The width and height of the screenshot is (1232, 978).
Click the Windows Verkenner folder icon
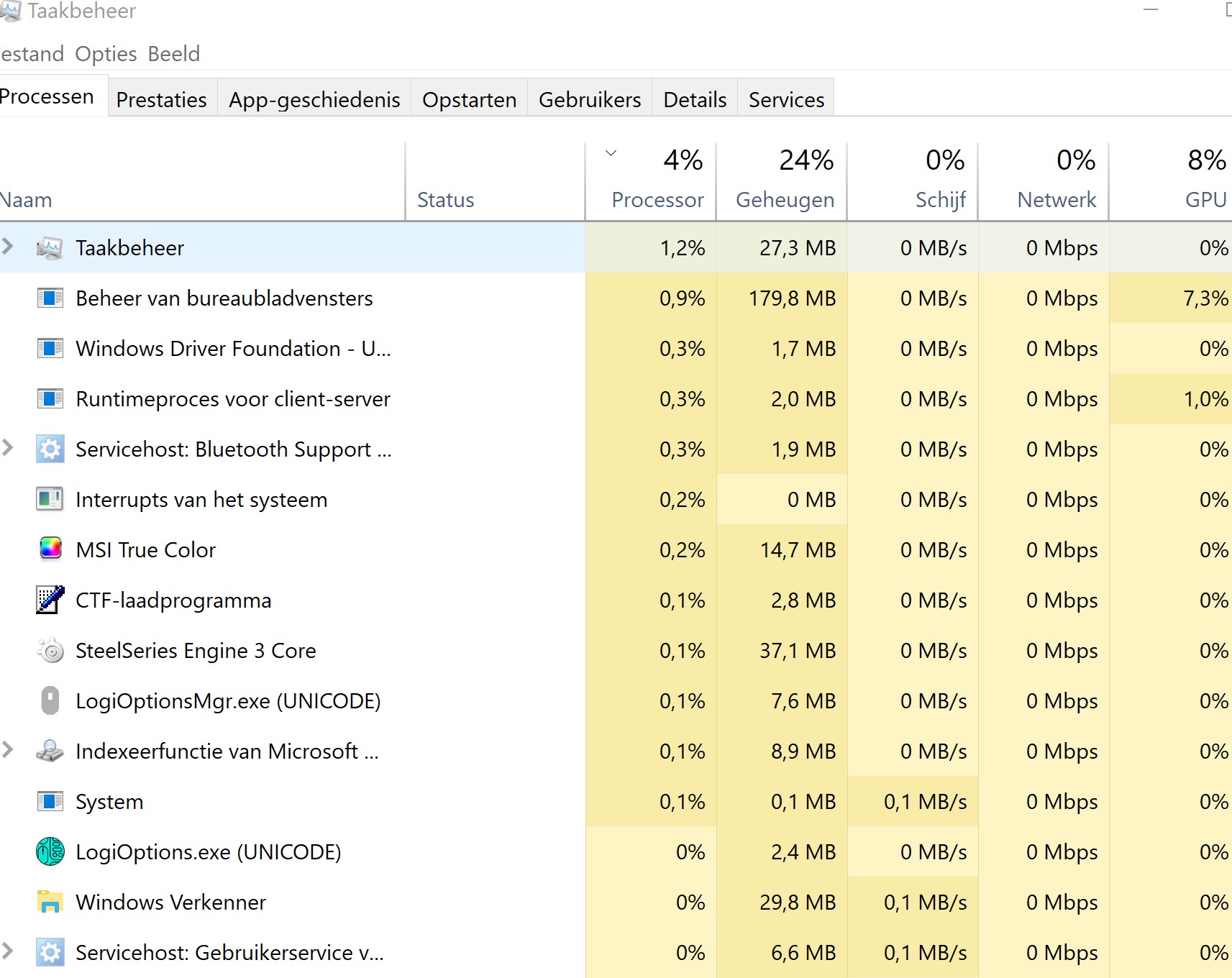click(50, 902)
